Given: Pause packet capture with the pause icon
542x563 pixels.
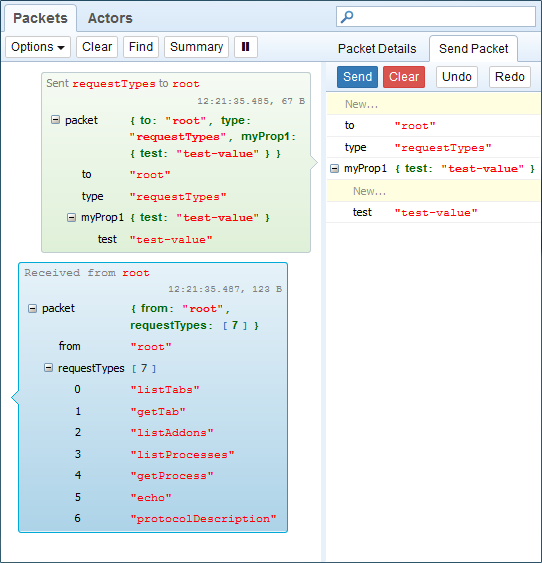Looking at the screenshot, I should pos(246,47).
